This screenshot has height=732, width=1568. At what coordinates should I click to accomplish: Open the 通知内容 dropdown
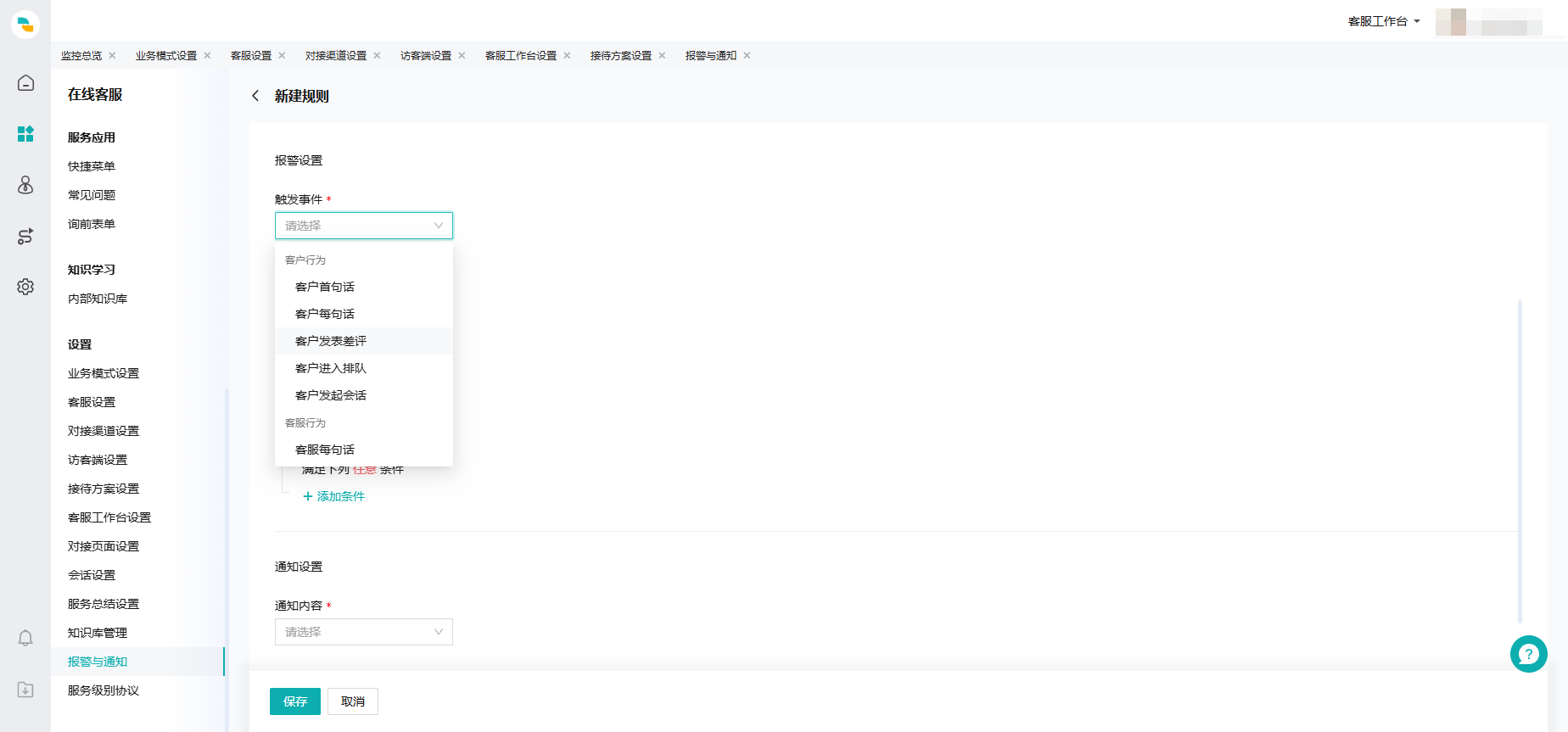point(363,632)
